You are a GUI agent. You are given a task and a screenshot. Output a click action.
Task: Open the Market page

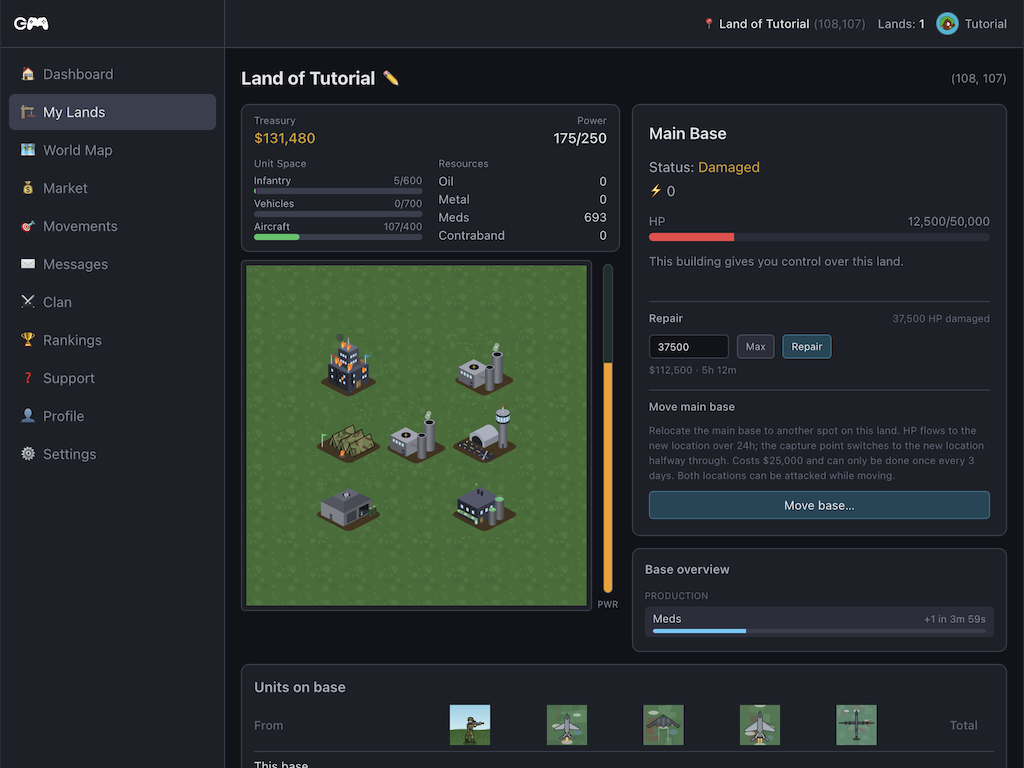pos(112,188)
